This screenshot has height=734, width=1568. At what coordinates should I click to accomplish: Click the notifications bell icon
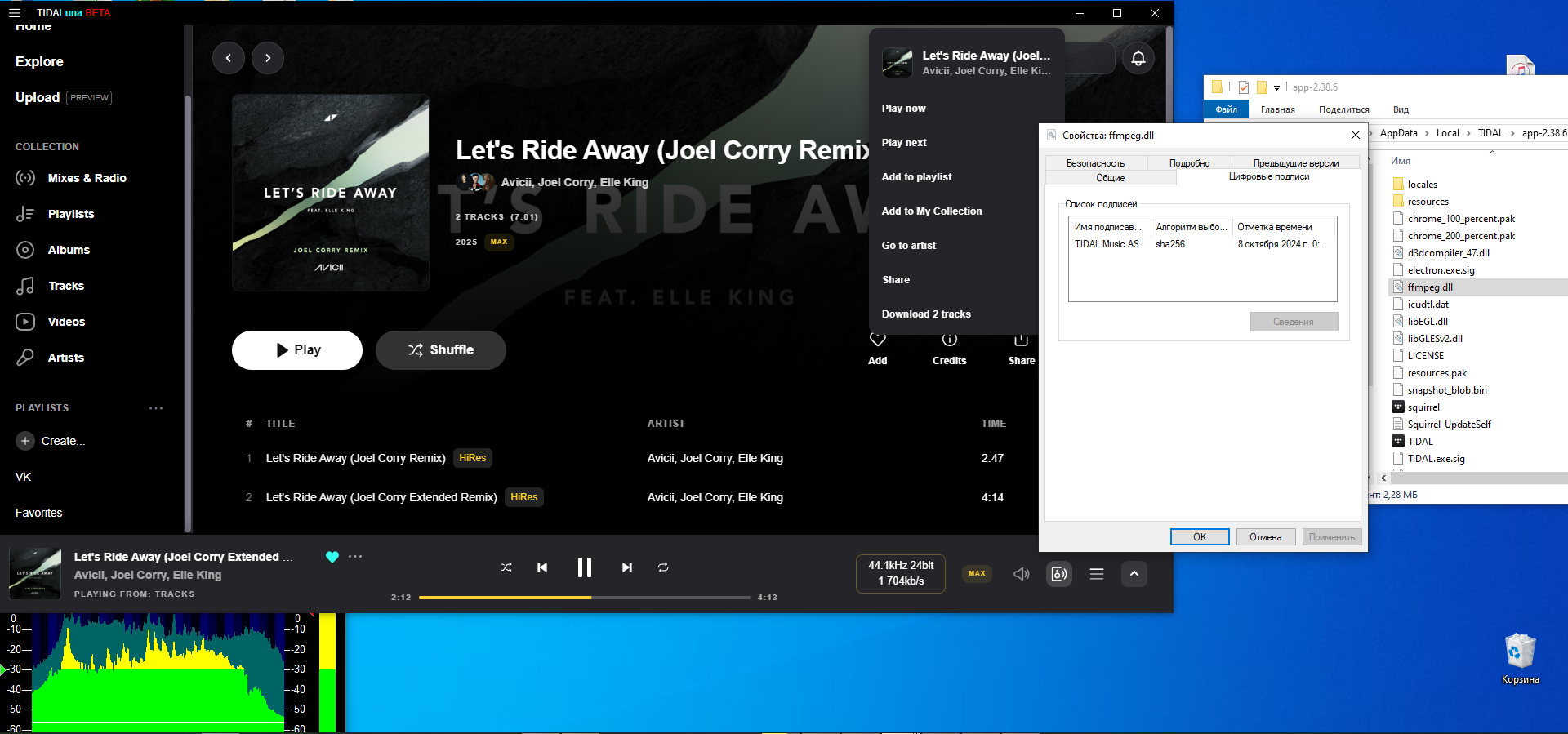1138,58
